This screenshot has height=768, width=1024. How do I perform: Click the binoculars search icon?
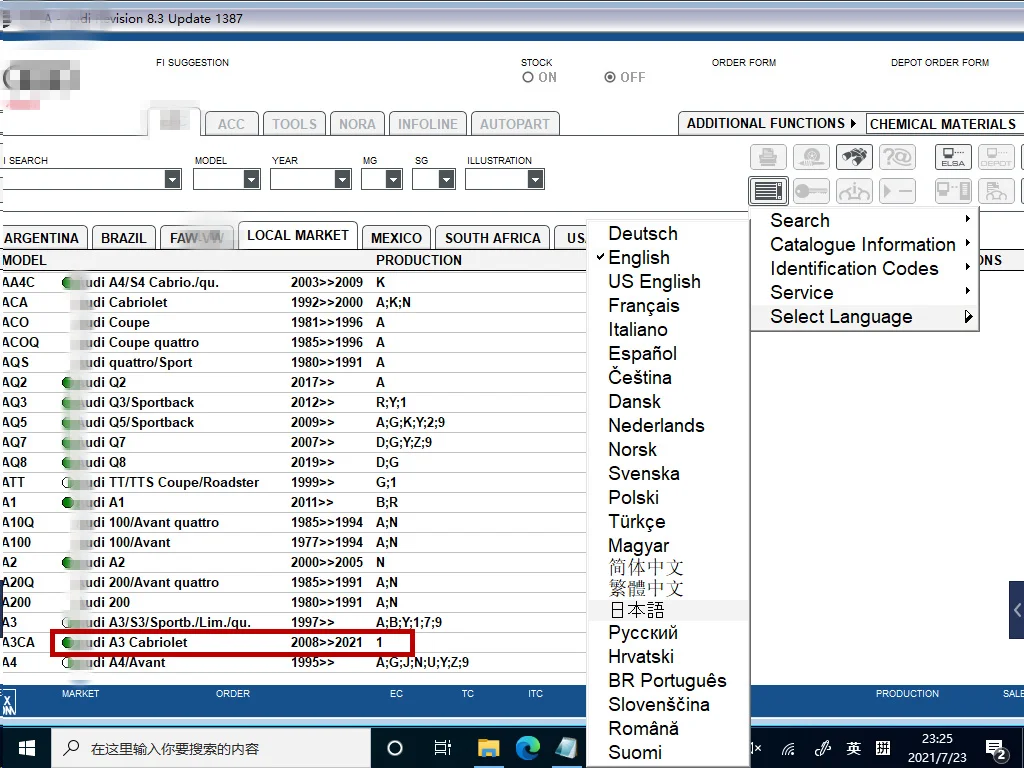pos(854,157)
